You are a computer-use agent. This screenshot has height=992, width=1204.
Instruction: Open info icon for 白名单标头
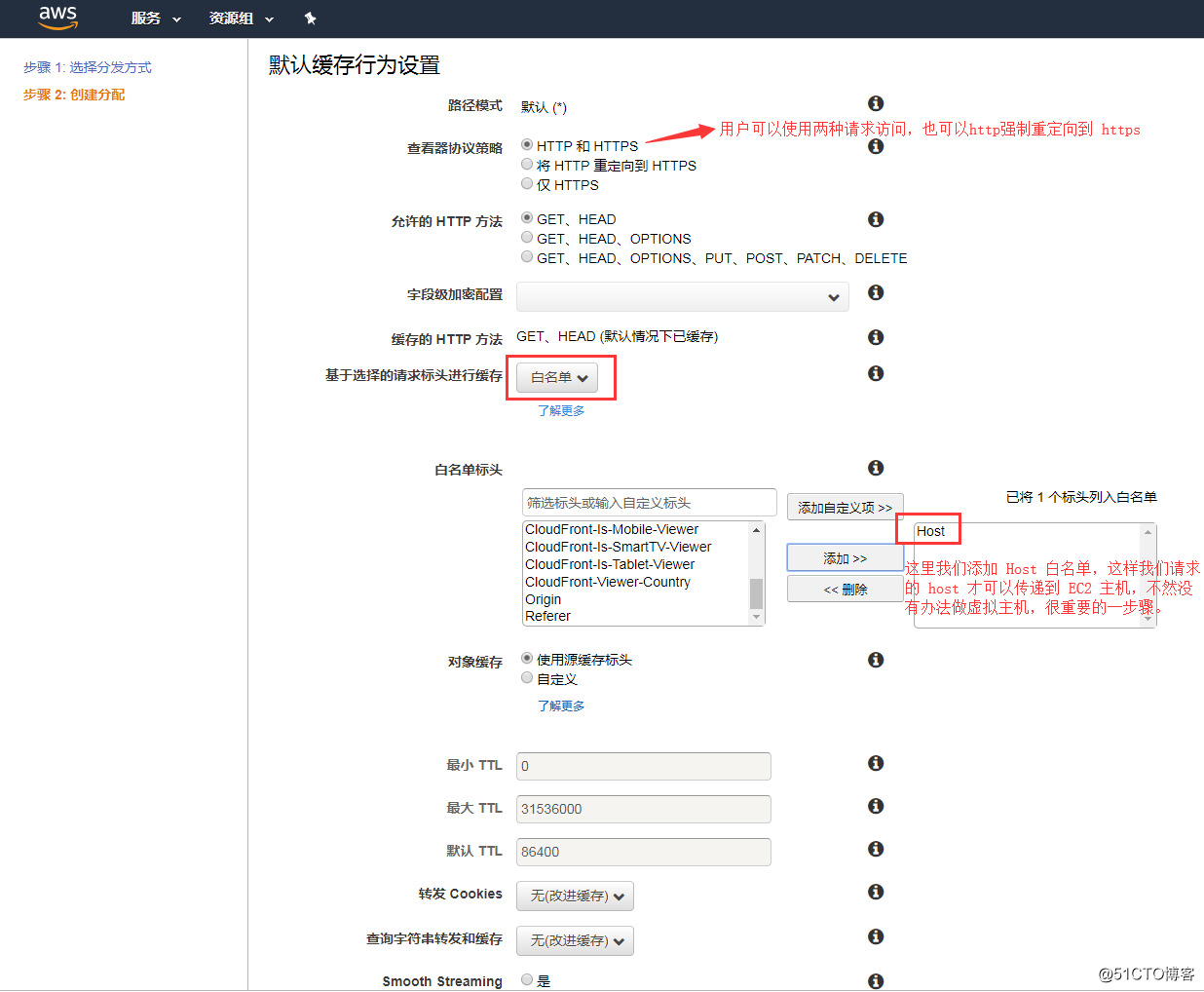pyautogui.click(x=876, y=468)
